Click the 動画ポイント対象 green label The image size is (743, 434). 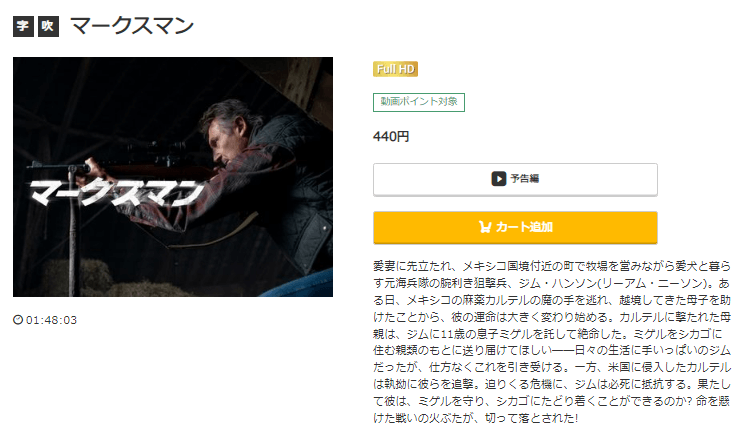419,102
